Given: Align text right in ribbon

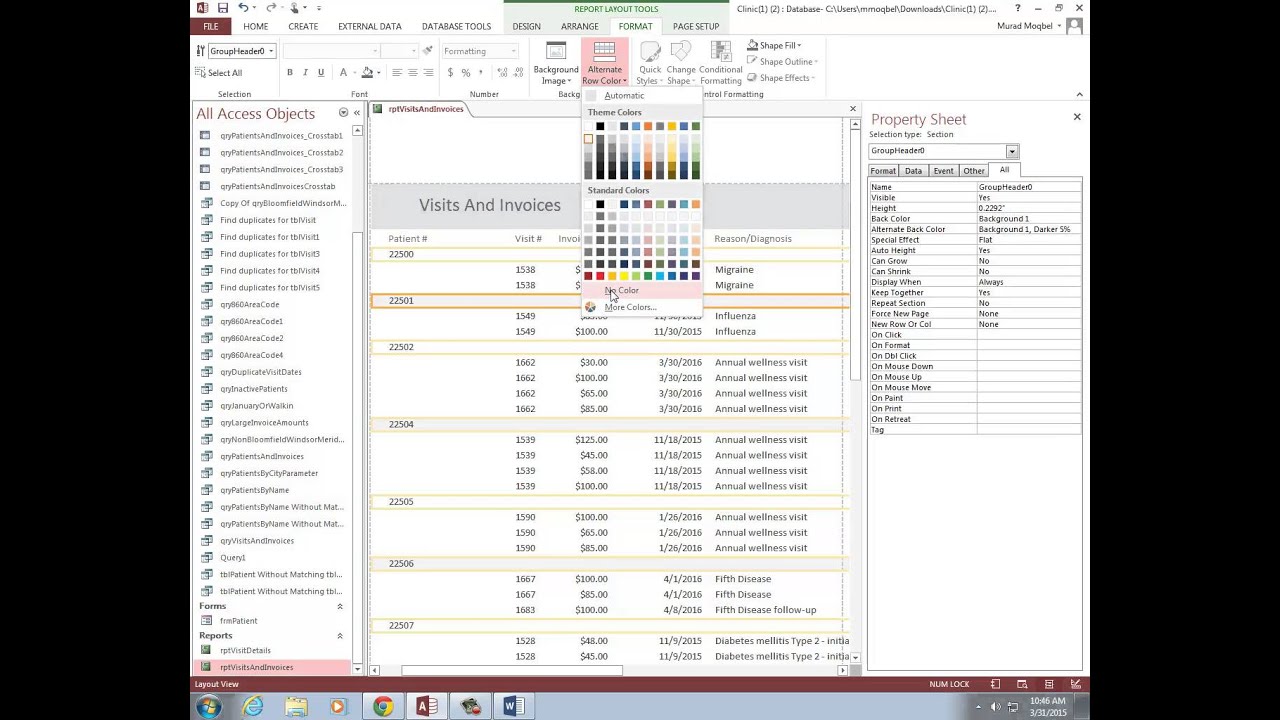Looking at the screenshot, I should [429, 73].
